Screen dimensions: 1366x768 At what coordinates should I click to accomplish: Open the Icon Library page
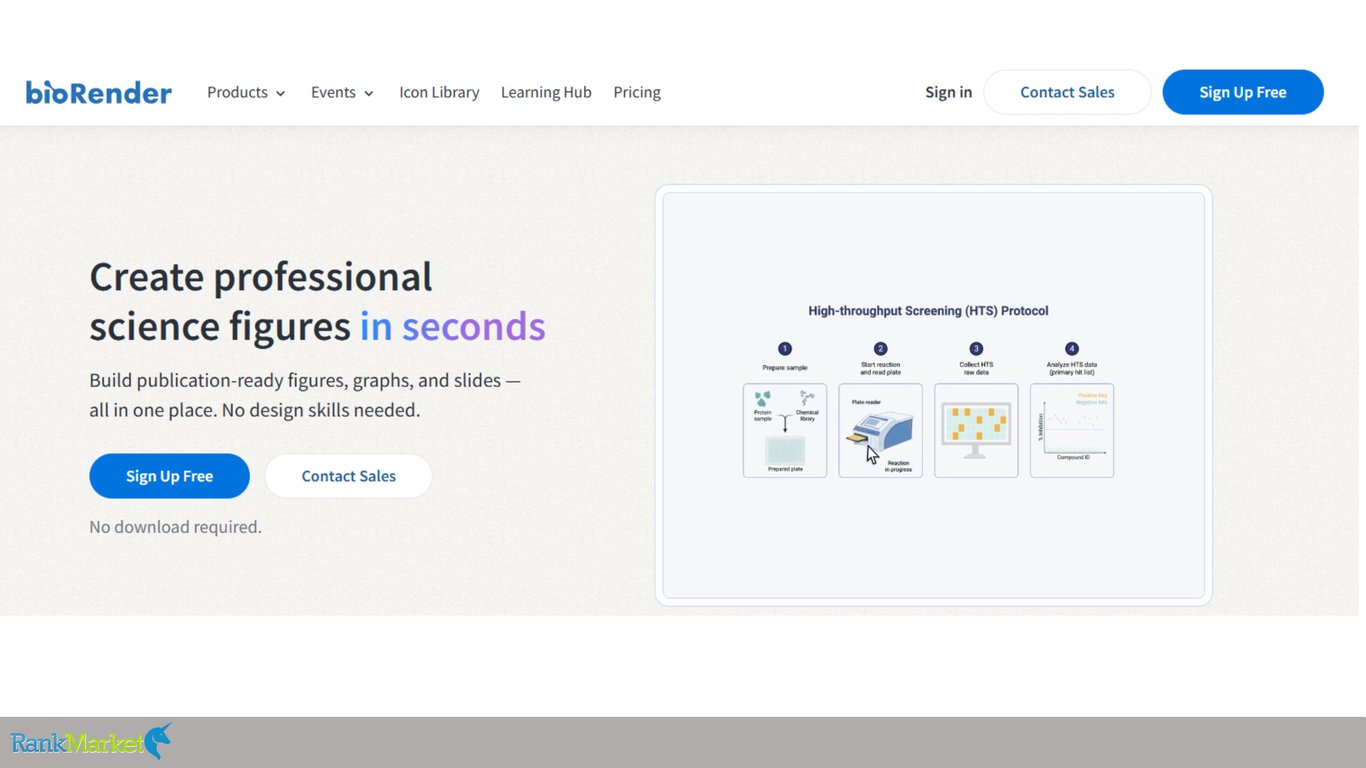coord(439,92)
